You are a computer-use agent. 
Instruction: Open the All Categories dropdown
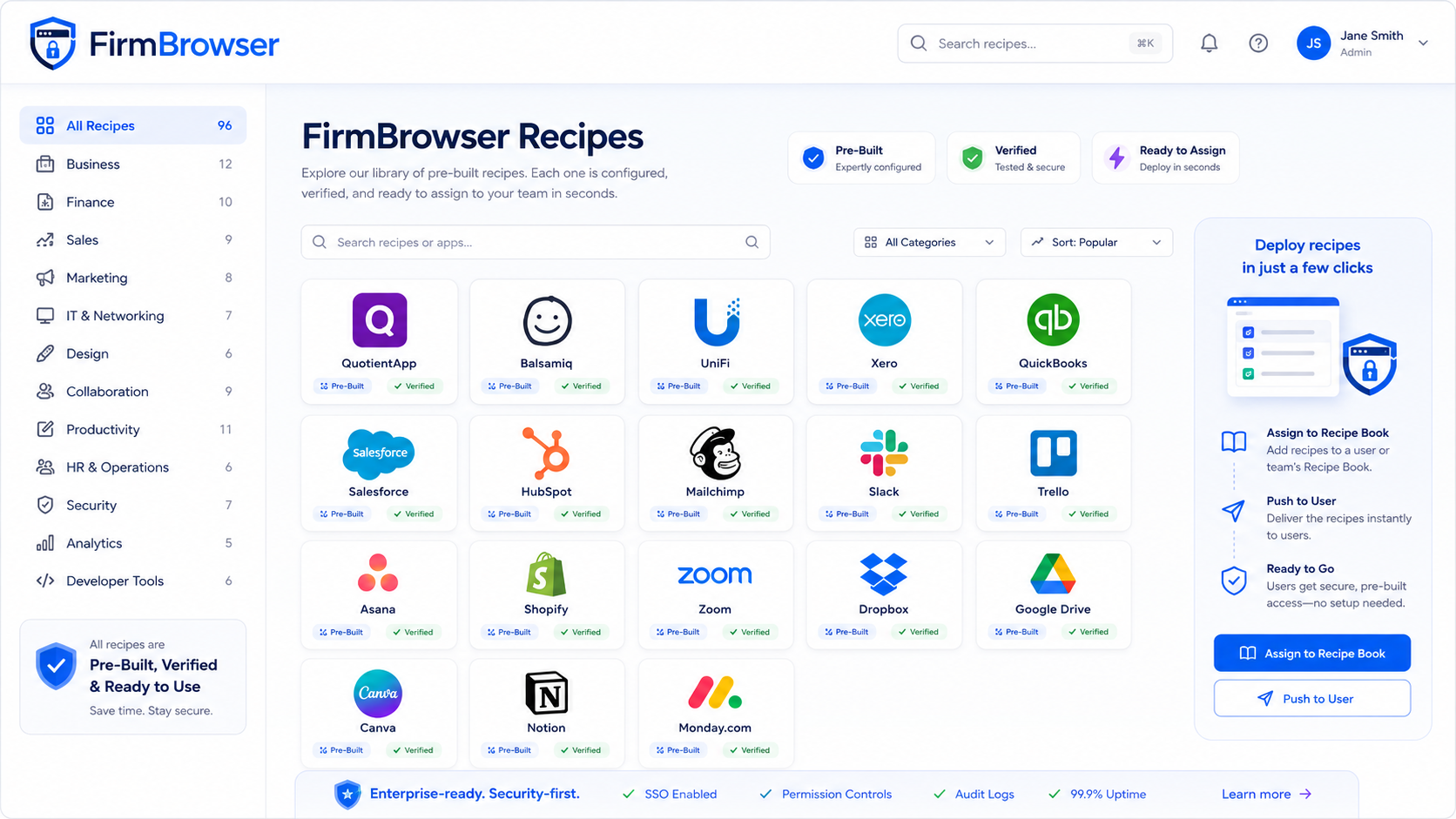coord(929,242)
